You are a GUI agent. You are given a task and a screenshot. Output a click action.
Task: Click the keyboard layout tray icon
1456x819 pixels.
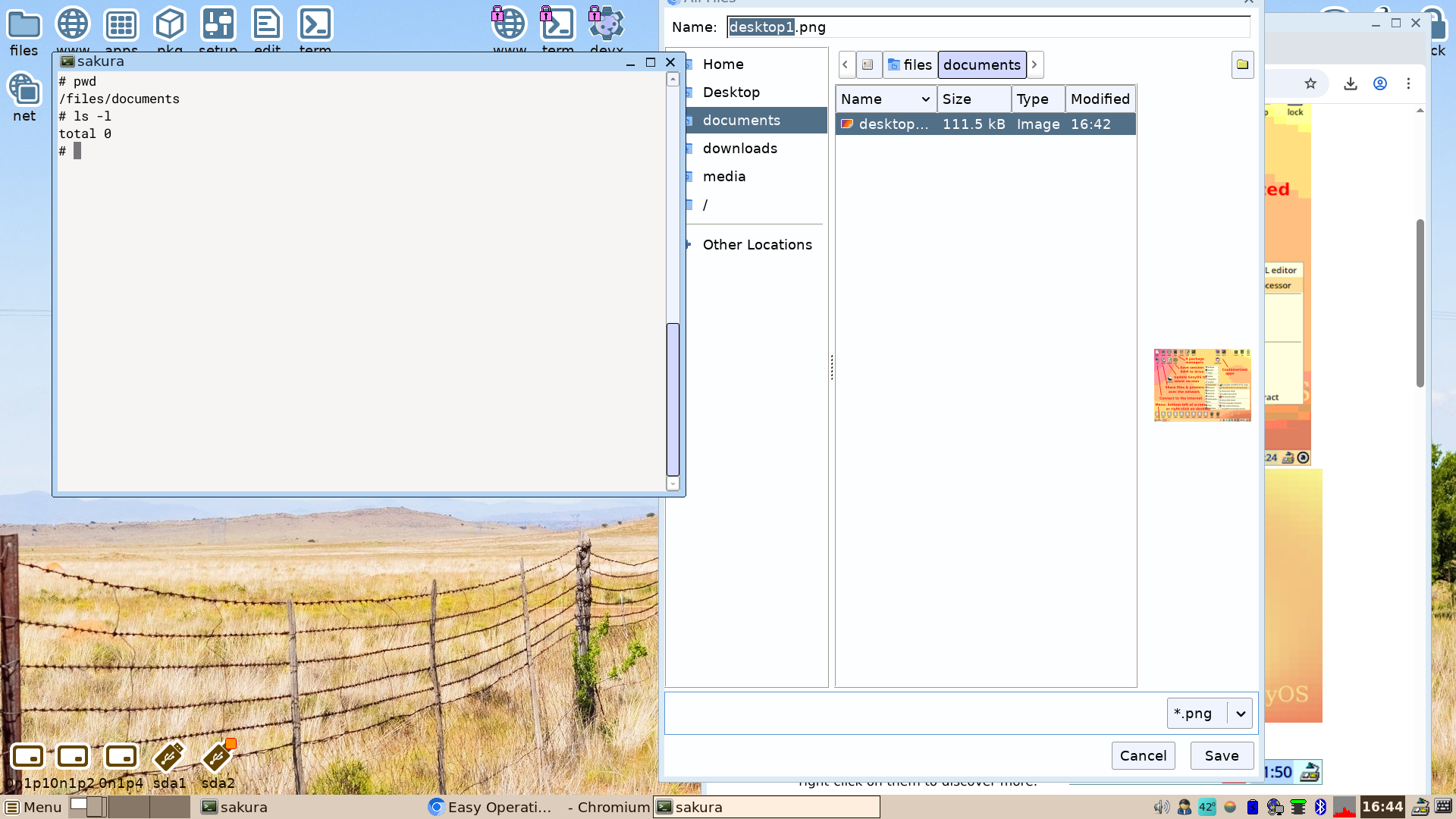click(x=1443, y=807)
